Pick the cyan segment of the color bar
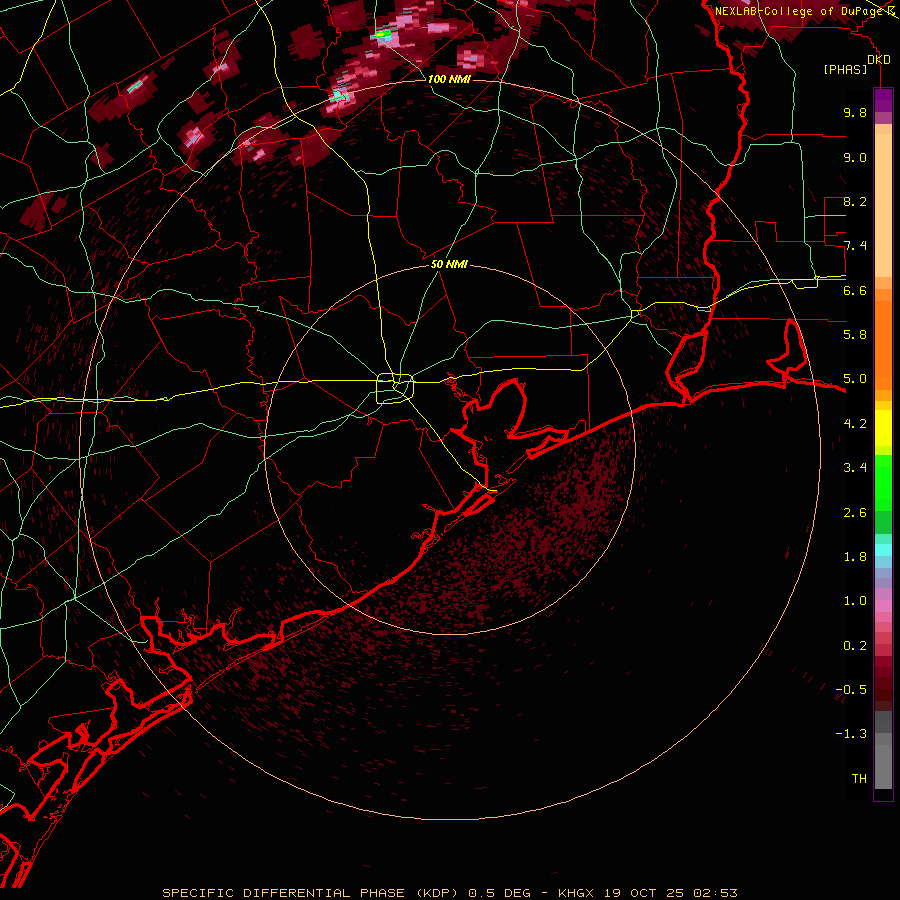This screenshot has width=900, height=900. click(883, 550)
